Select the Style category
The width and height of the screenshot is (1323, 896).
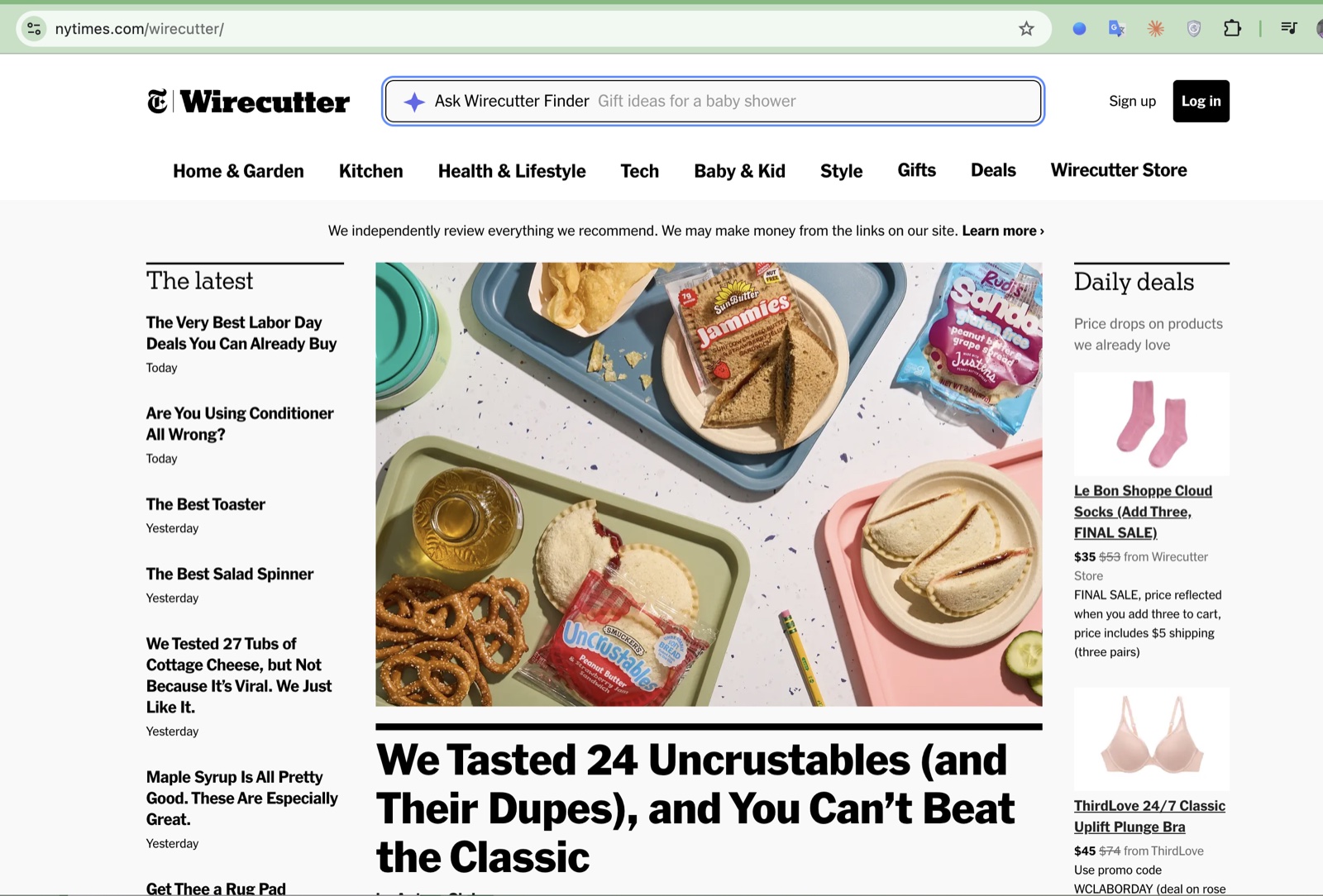(x=842, y=171)
